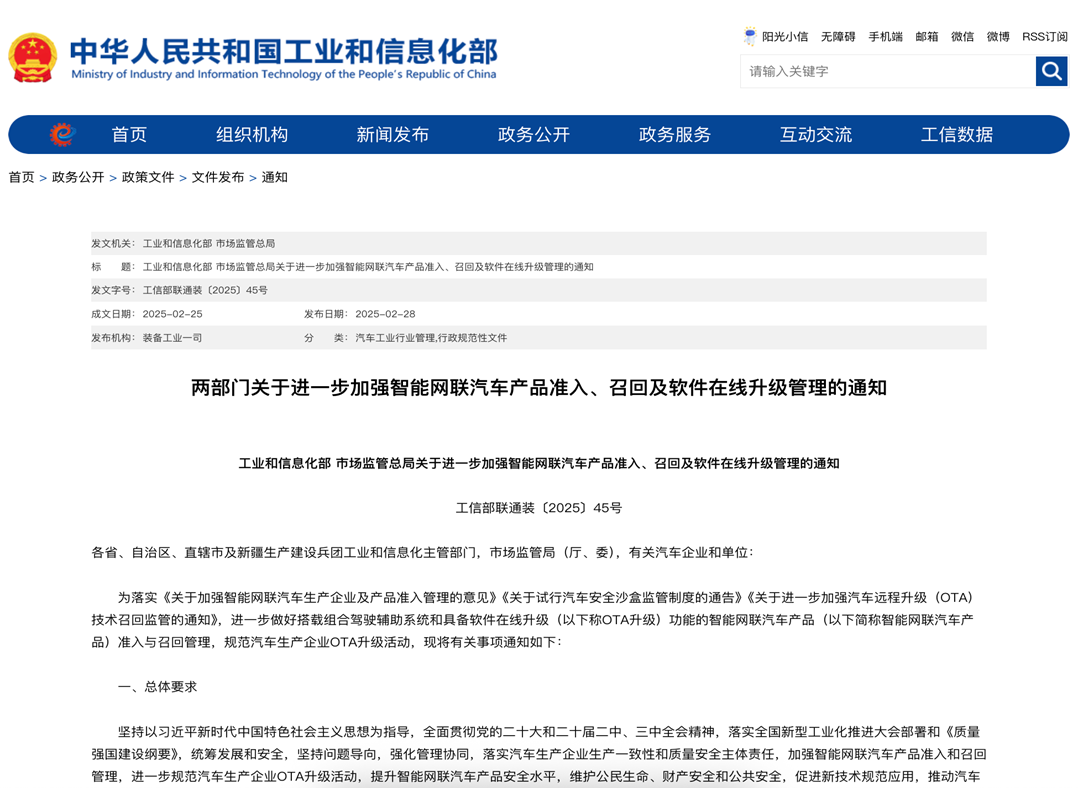This screenshot has height=788, width=1078.
Task: Click the RSS订阅 subscription icon
Action: tap(1044, 36)
